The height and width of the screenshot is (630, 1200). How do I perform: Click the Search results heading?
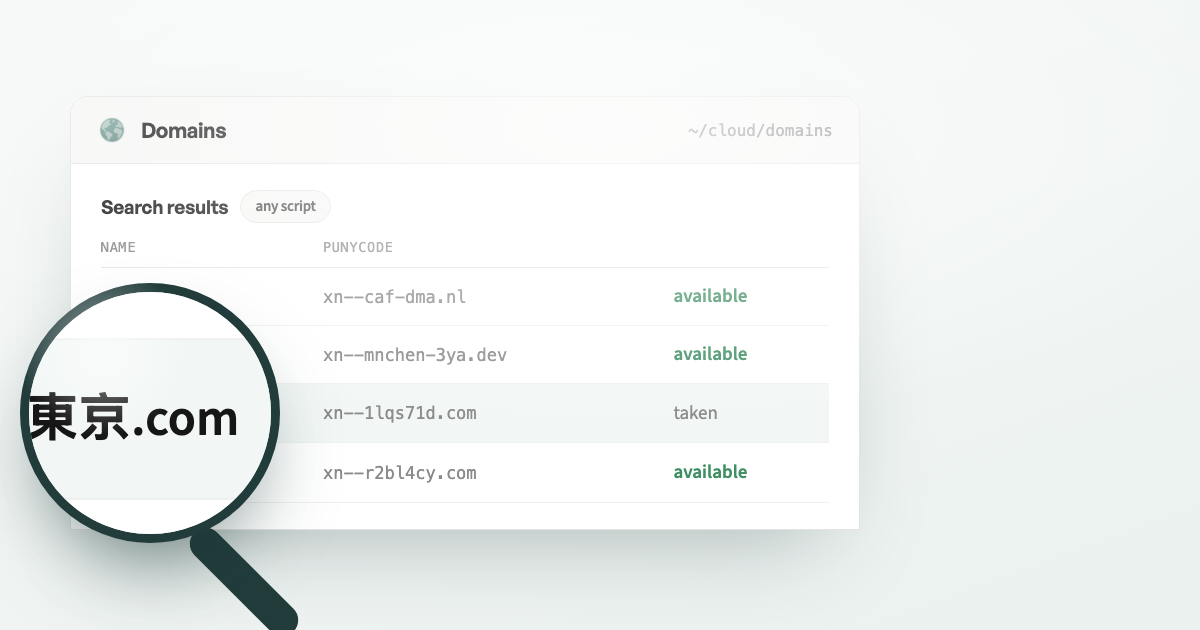[164, 207]
